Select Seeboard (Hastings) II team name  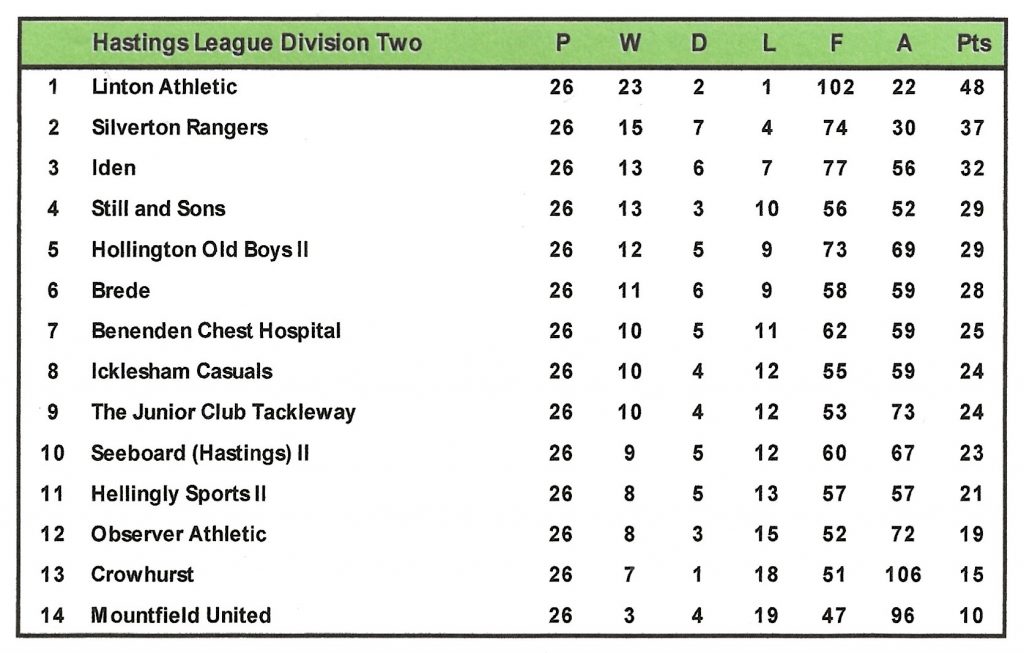tap(200, 453)
